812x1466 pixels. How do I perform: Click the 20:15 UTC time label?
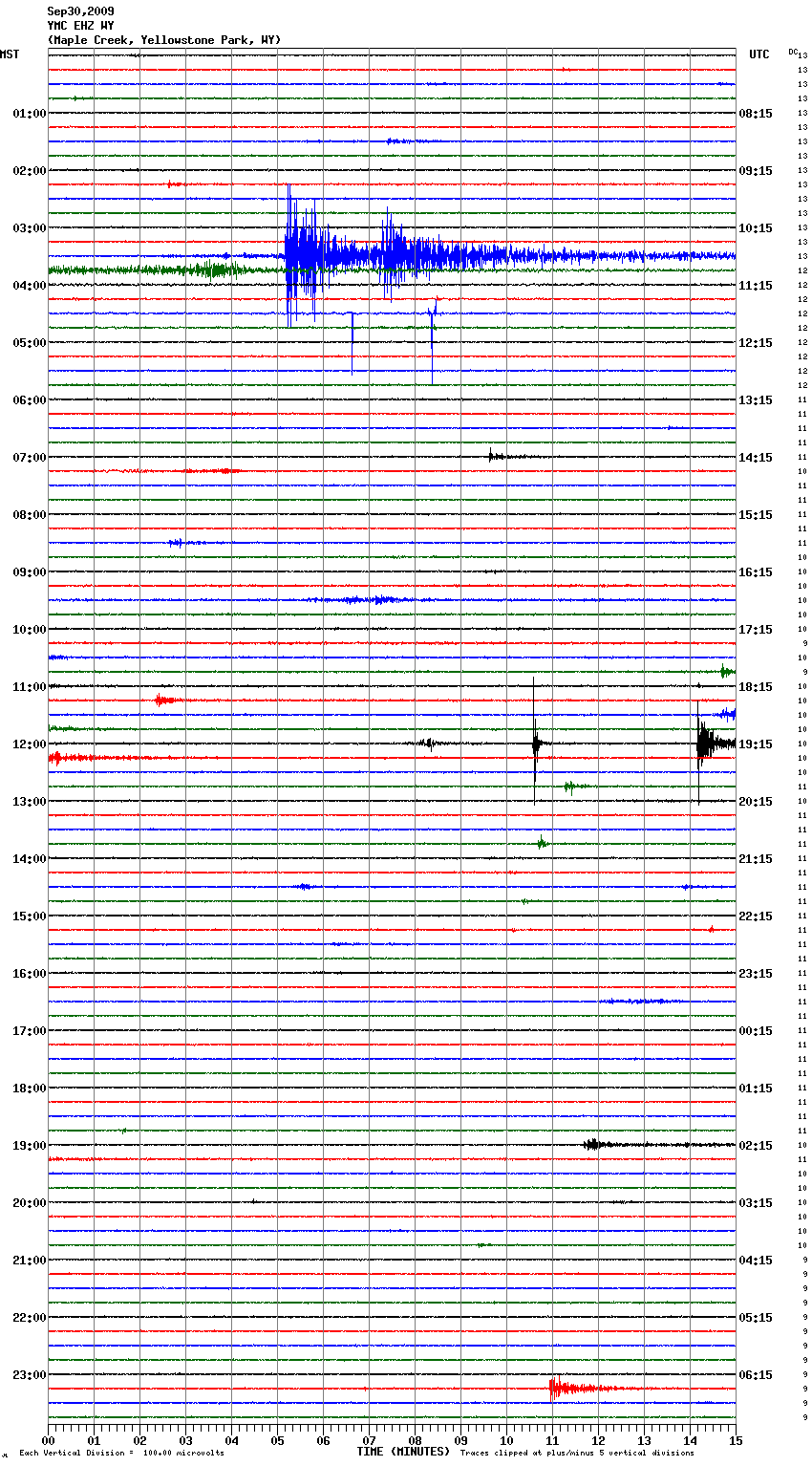(x=756, y=802)
